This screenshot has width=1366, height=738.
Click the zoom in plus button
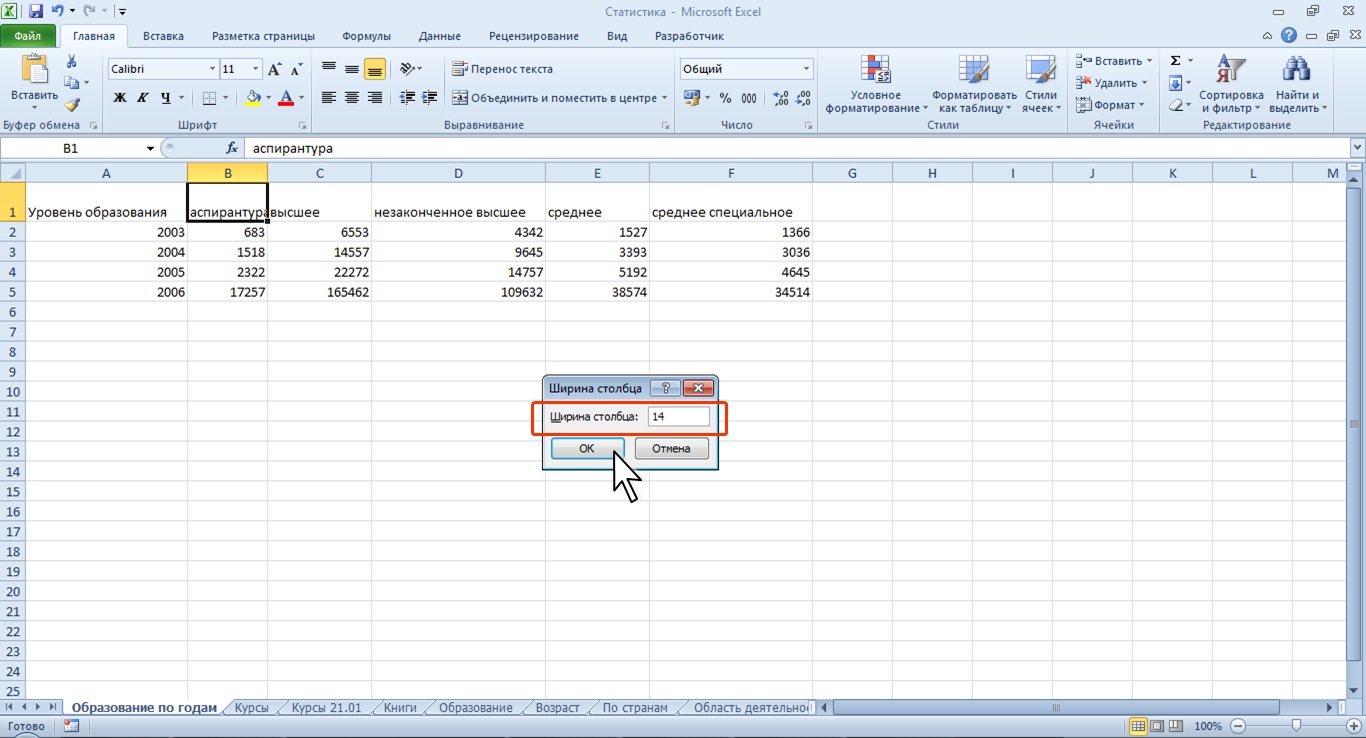click(1354, 726)
